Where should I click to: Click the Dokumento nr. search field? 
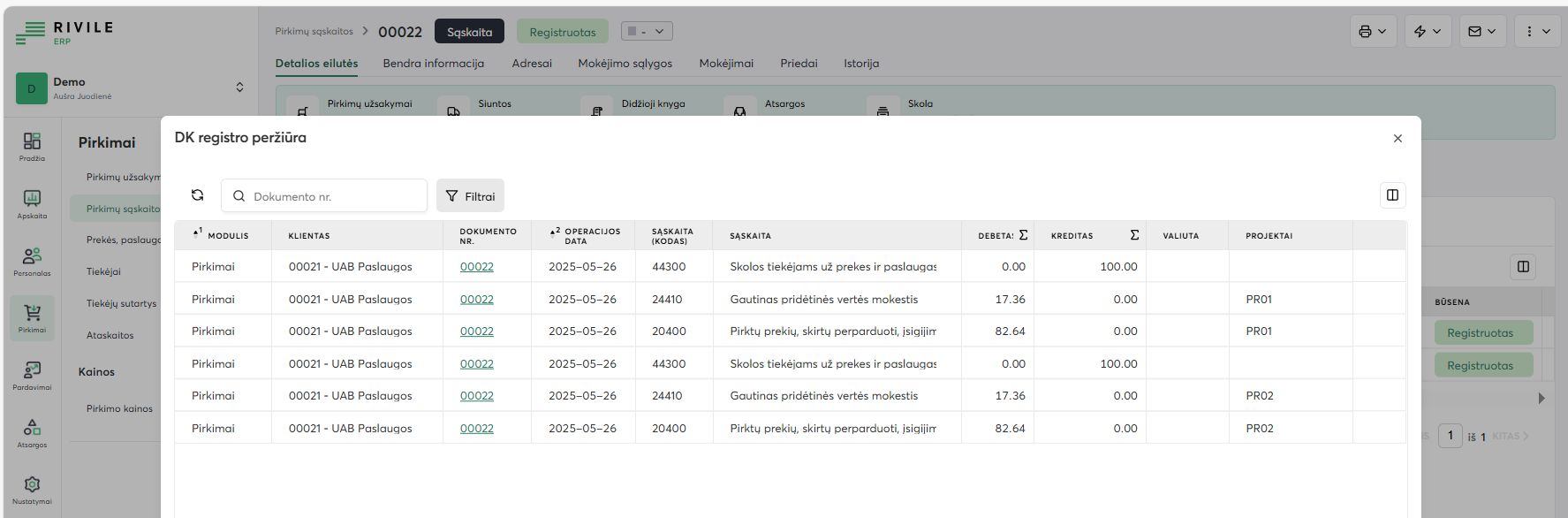(x=334, y=196)
